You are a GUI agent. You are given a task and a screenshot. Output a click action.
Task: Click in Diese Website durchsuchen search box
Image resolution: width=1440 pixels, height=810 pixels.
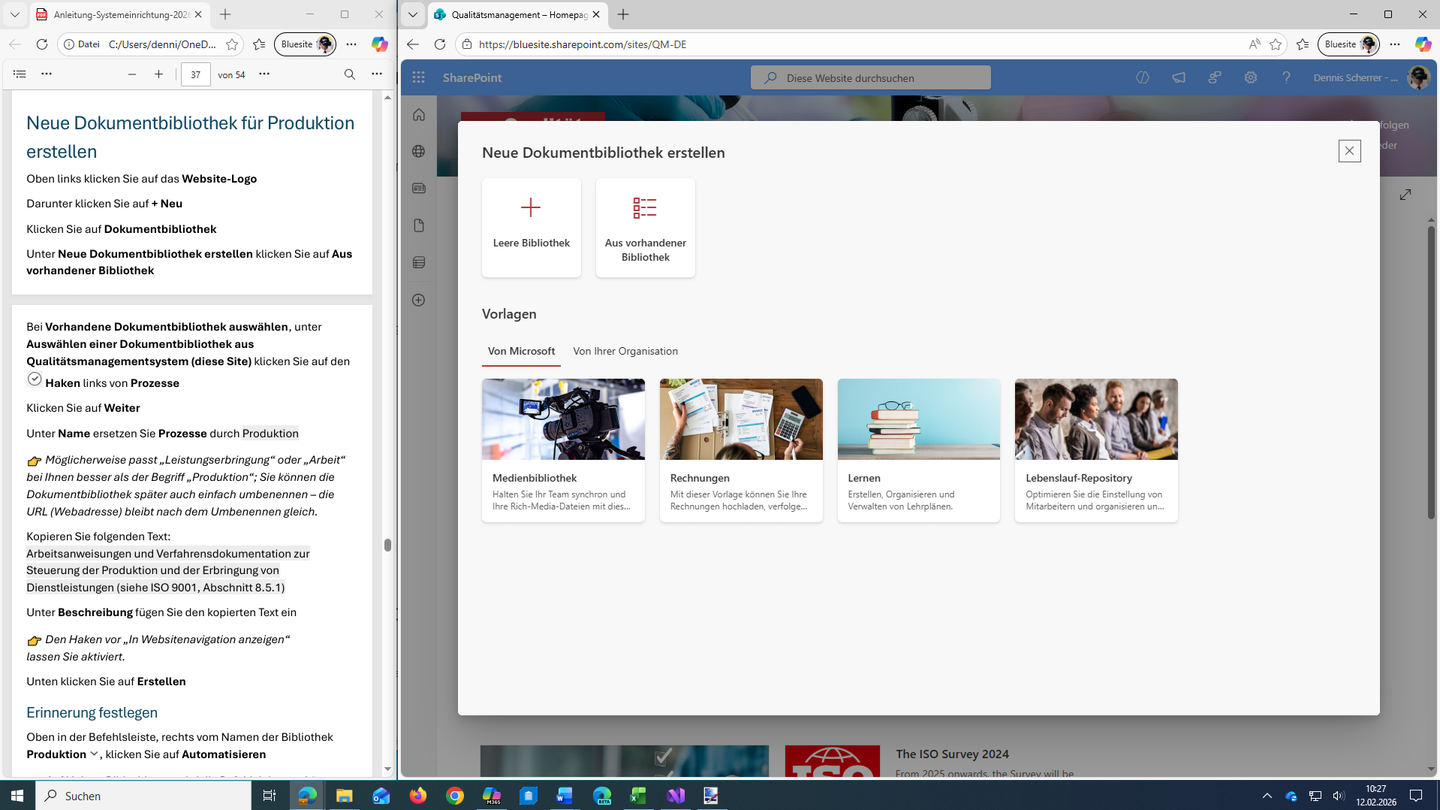[870, 78]
